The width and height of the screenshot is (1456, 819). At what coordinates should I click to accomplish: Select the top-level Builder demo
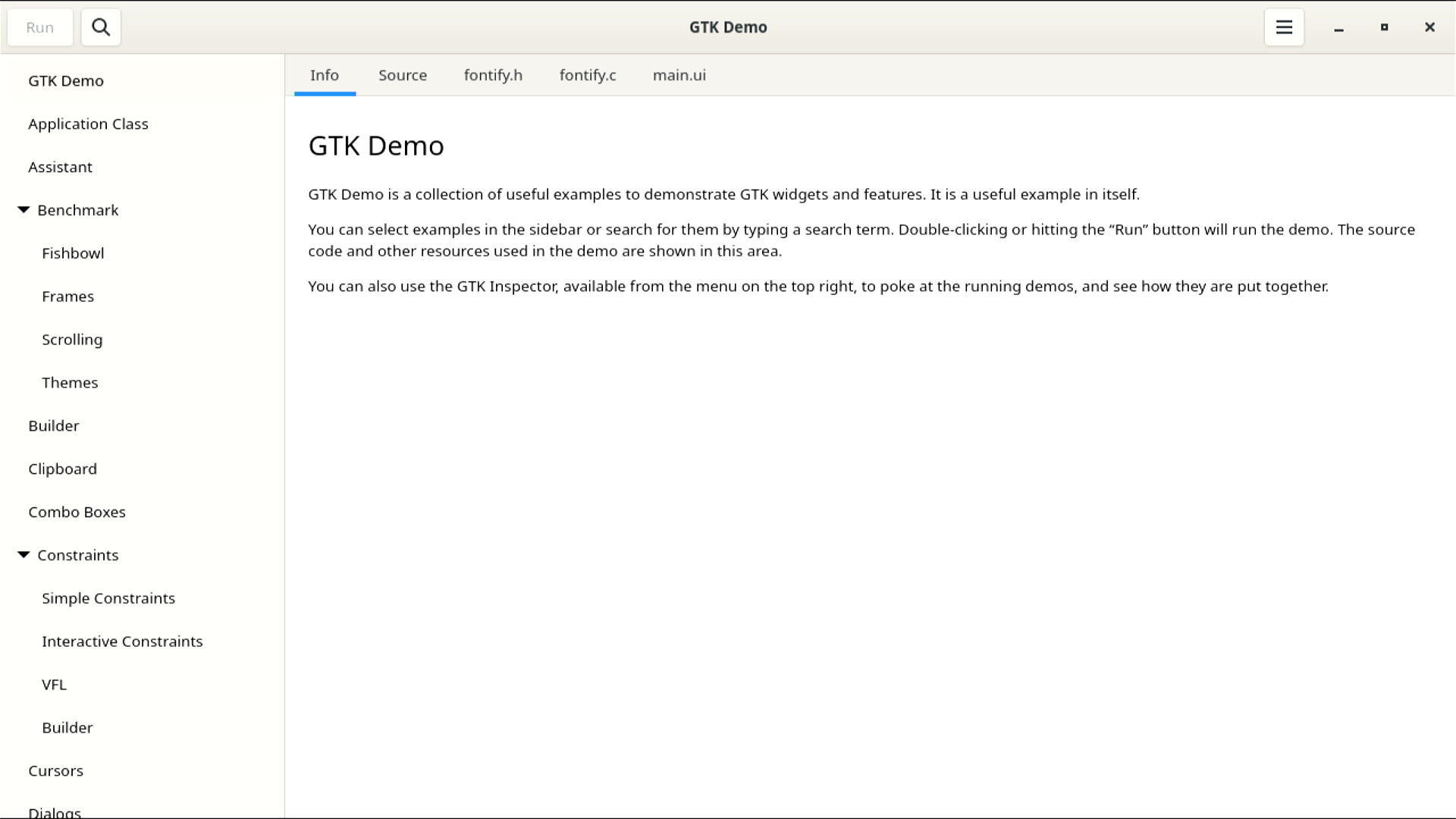coord(143,426)
